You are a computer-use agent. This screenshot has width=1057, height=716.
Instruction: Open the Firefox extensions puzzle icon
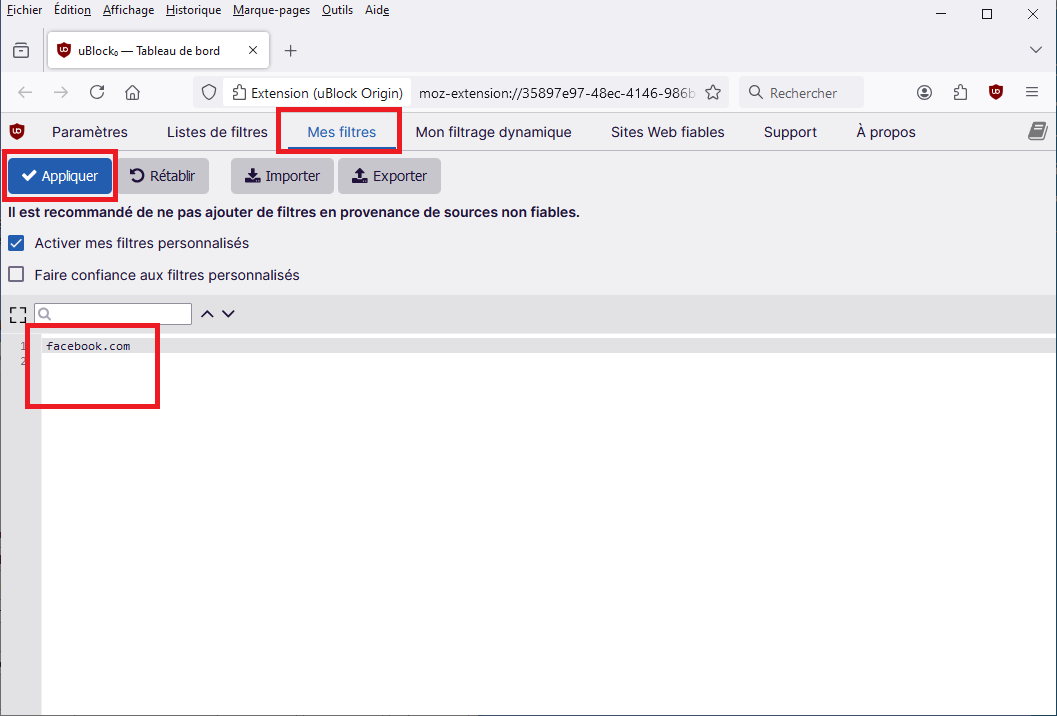pyautogui.click(x=960, y=92)
